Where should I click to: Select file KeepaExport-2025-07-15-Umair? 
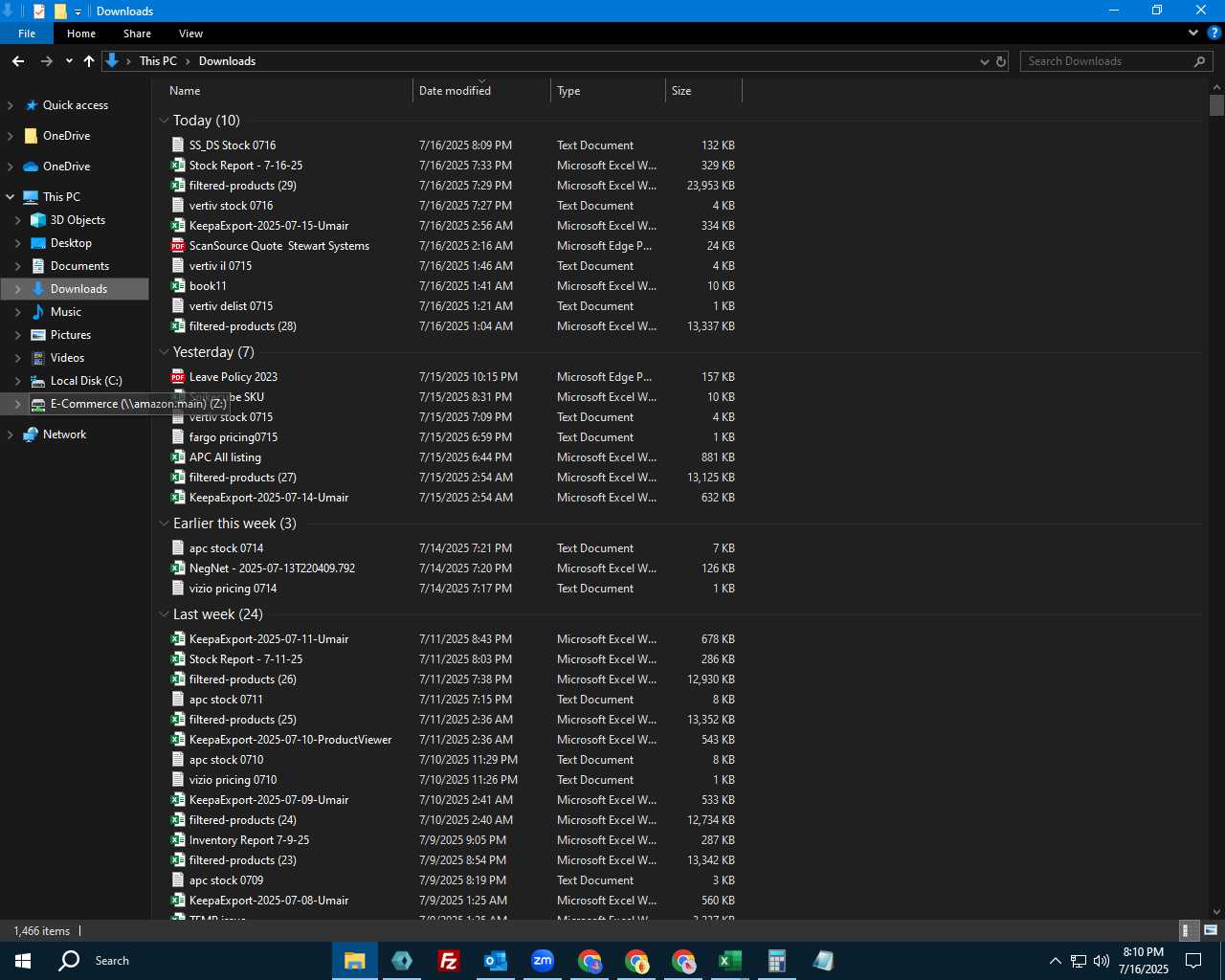[269, 226]
